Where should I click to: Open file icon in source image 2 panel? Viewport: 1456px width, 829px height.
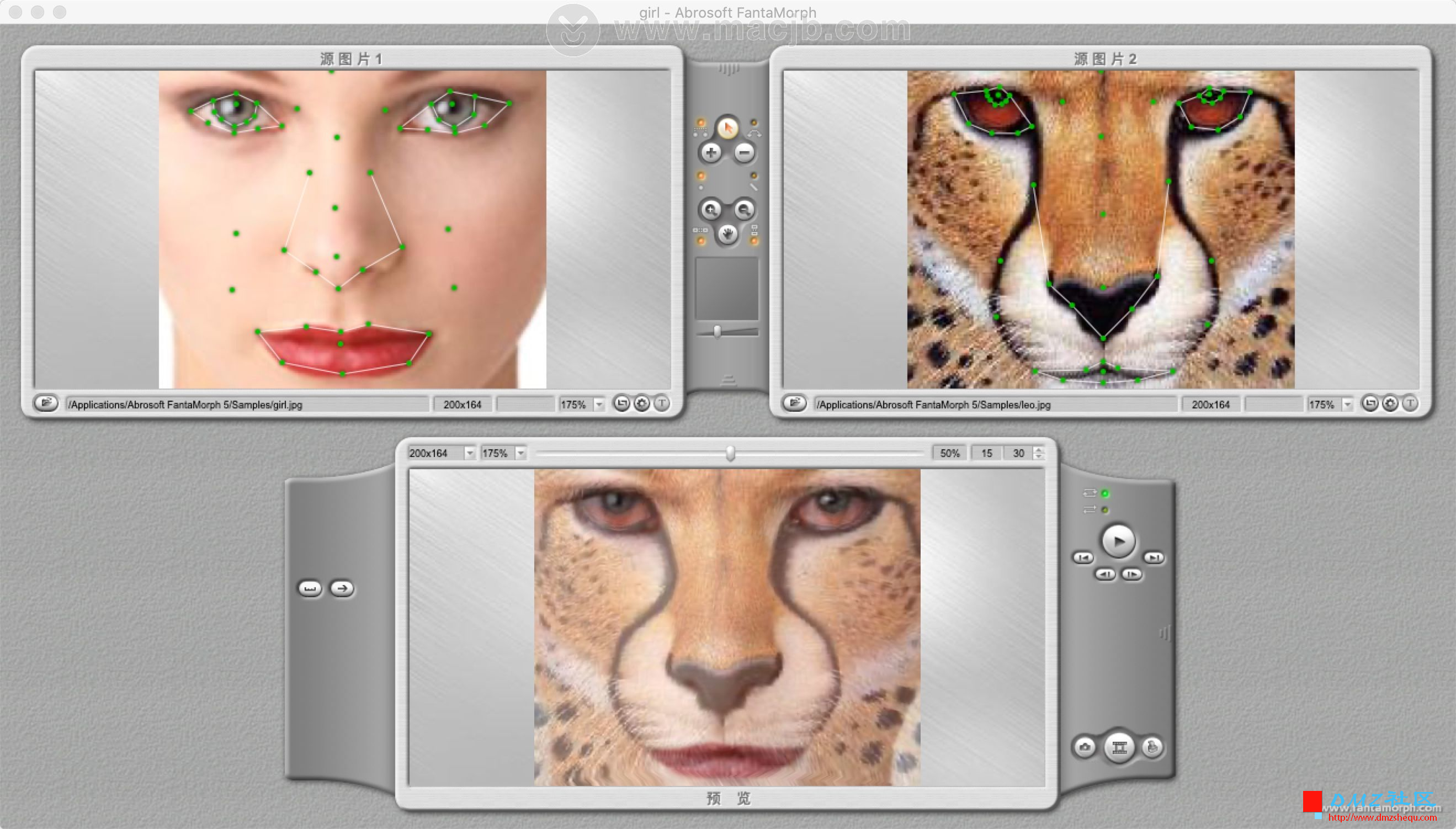pyautogui.click(x=795, y=403)
